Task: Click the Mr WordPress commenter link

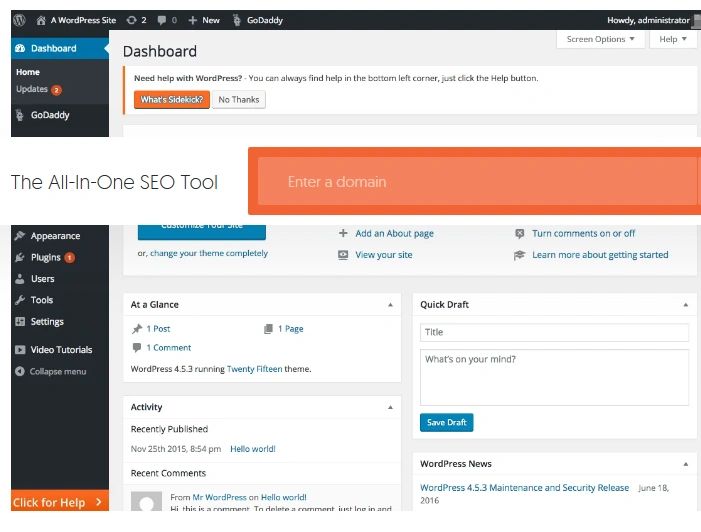Action: (x=219, y=497)
